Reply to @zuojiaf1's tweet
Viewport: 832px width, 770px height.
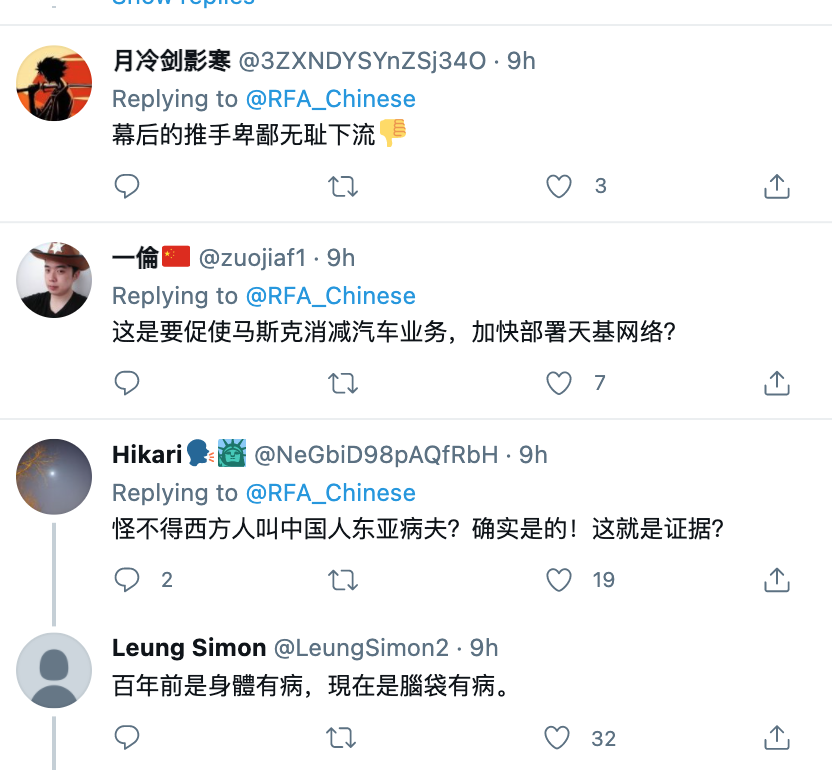click(x=127, y=383)
